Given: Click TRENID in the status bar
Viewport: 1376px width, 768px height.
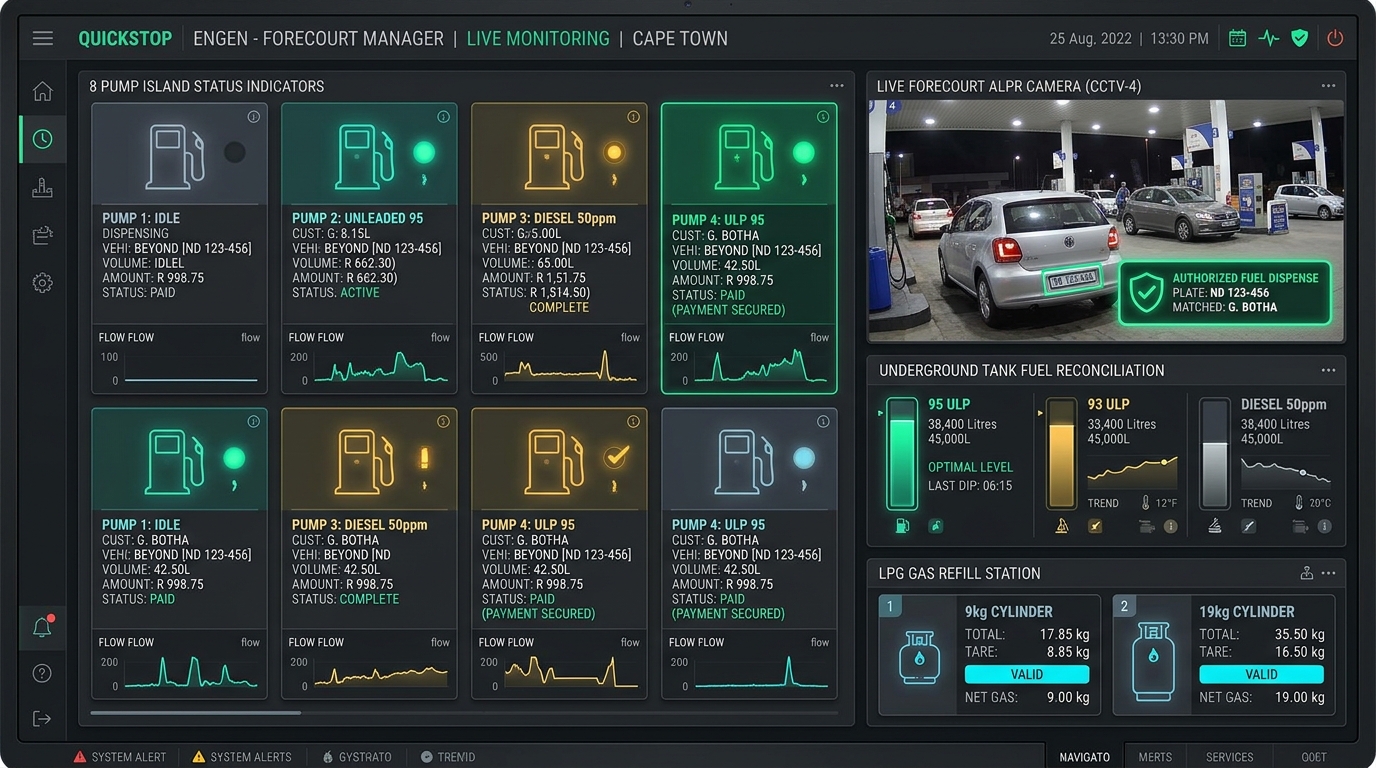Looking at the screenshot, I should (x=448, y=757).
